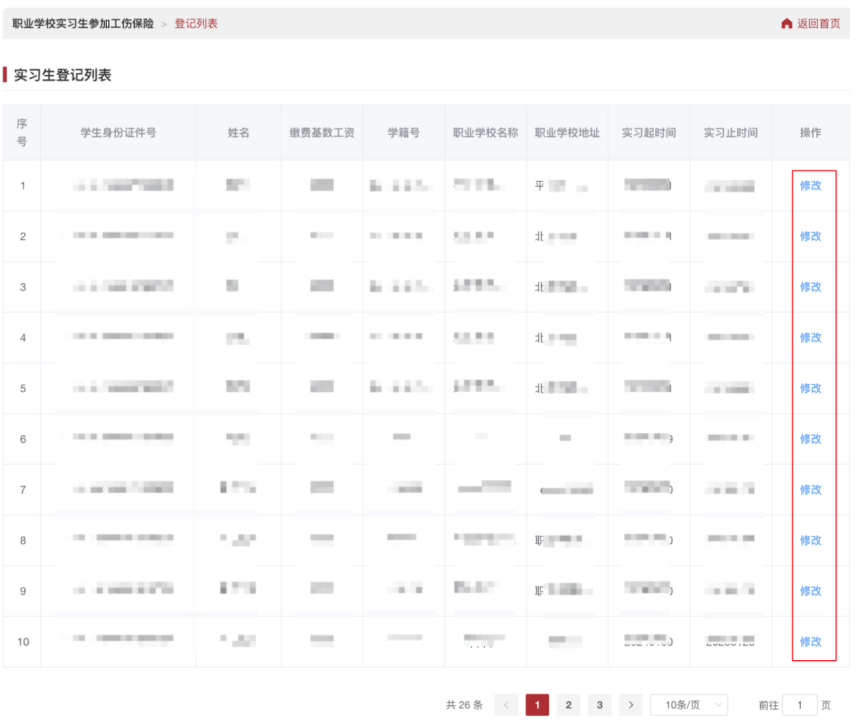Viewport: 863px width, 720px height.
Task: Modify the row 7 intern record
Action: point(810,490)
